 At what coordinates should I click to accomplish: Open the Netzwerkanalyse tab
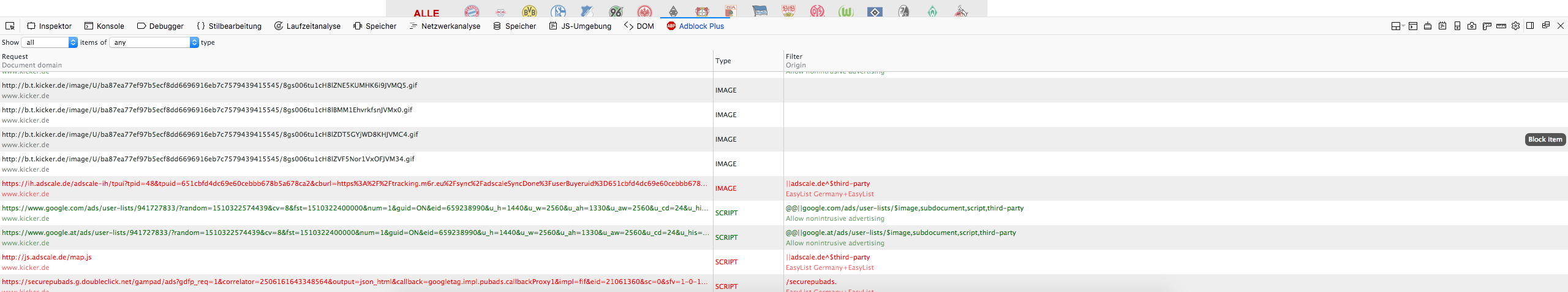pos(445,26)
